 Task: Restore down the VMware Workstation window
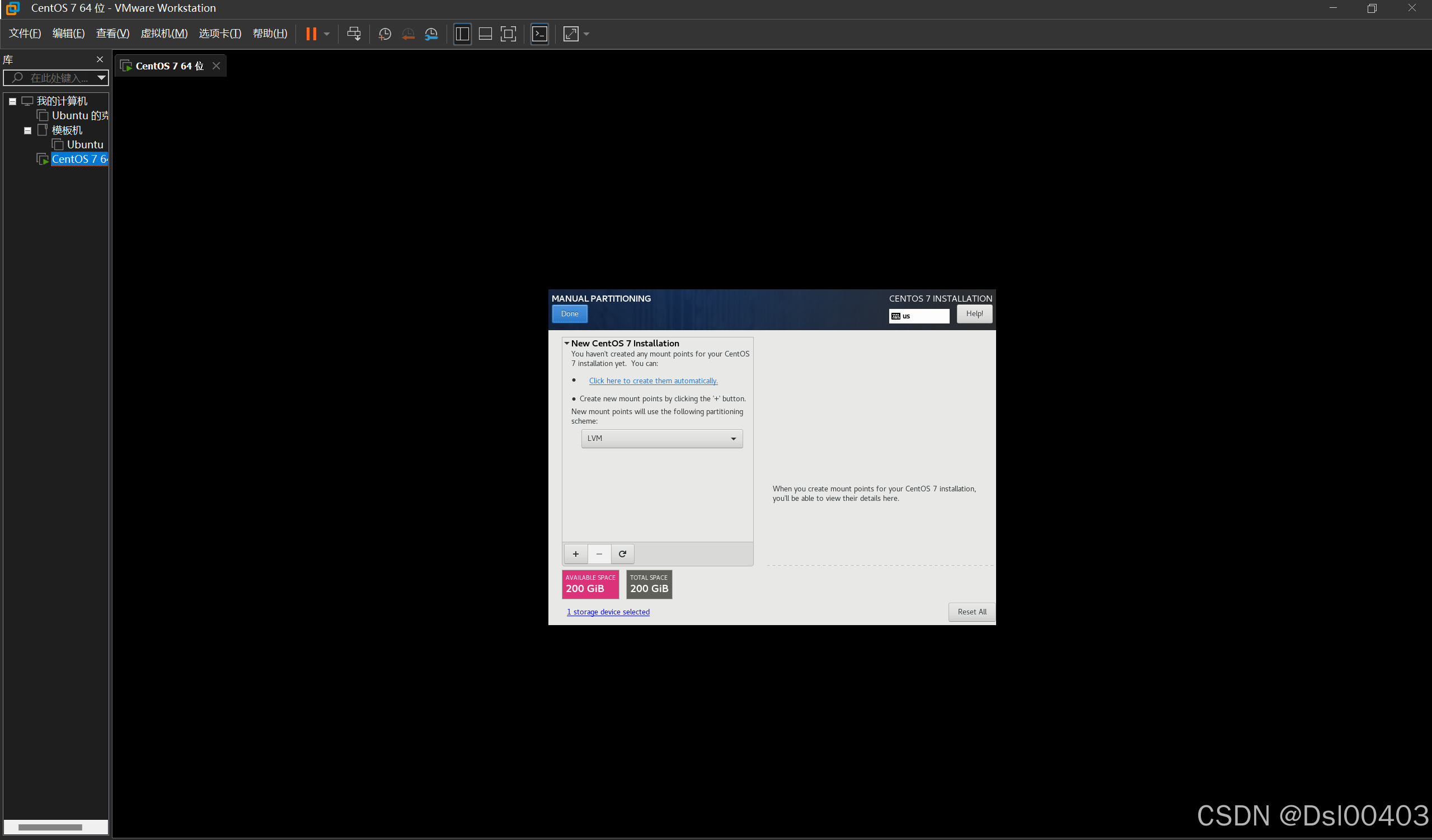point(1372,8)
